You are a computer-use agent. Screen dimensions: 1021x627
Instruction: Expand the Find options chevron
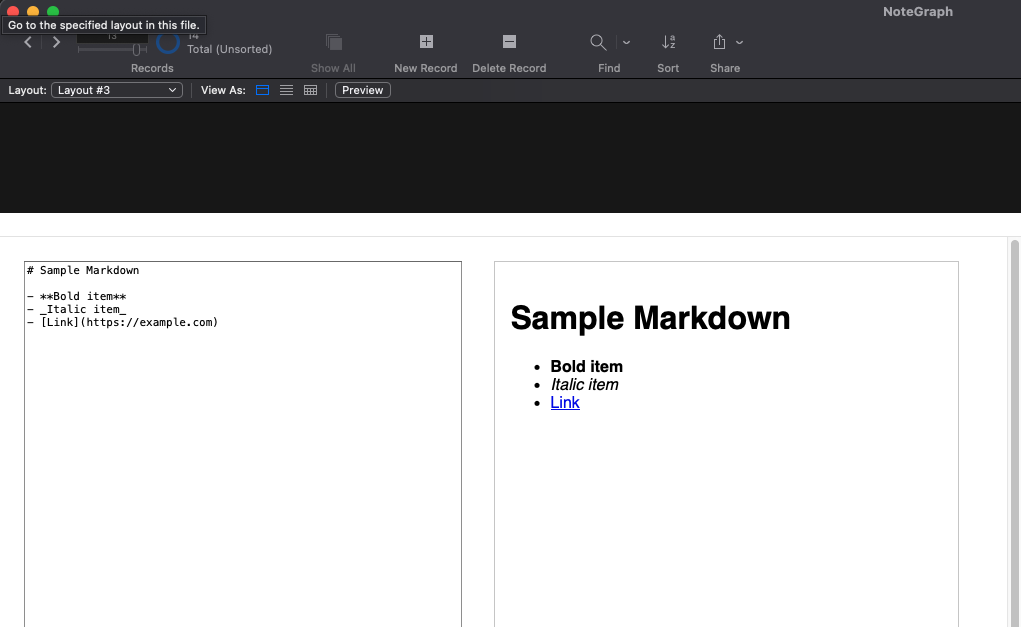(626, 43)
